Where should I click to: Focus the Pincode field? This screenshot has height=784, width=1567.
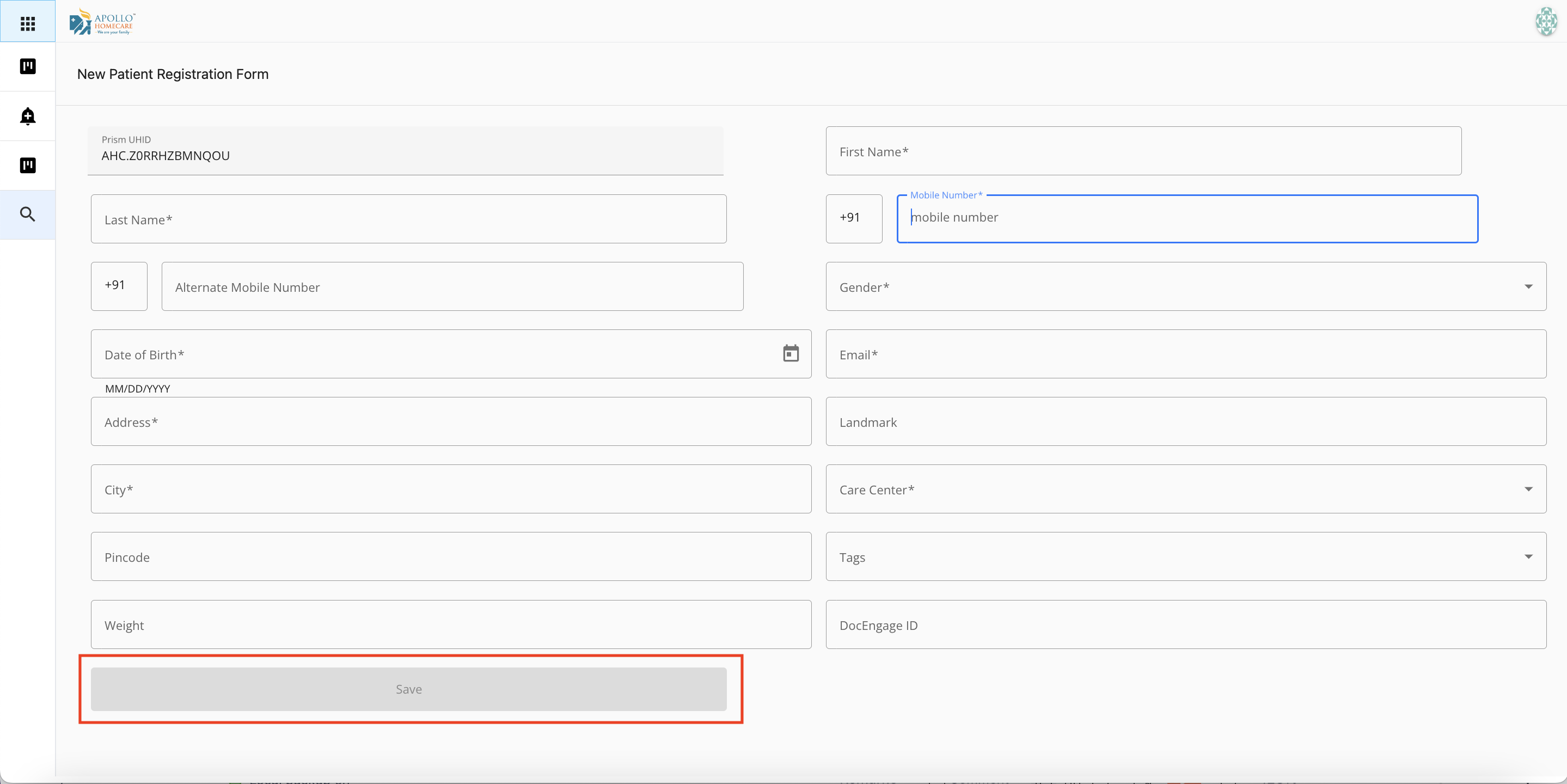tap(450, 556)
